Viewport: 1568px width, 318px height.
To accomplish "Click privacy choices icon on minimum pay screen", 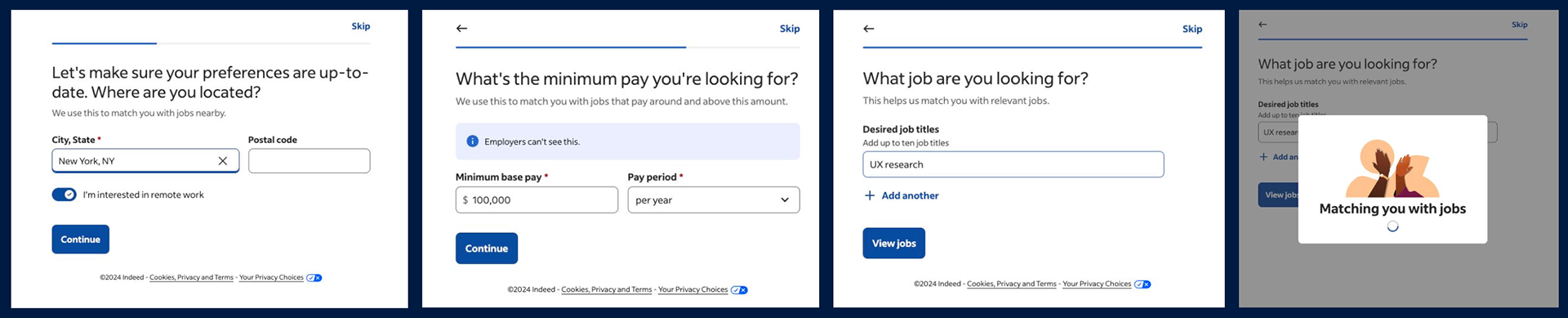I will point(739,290).
